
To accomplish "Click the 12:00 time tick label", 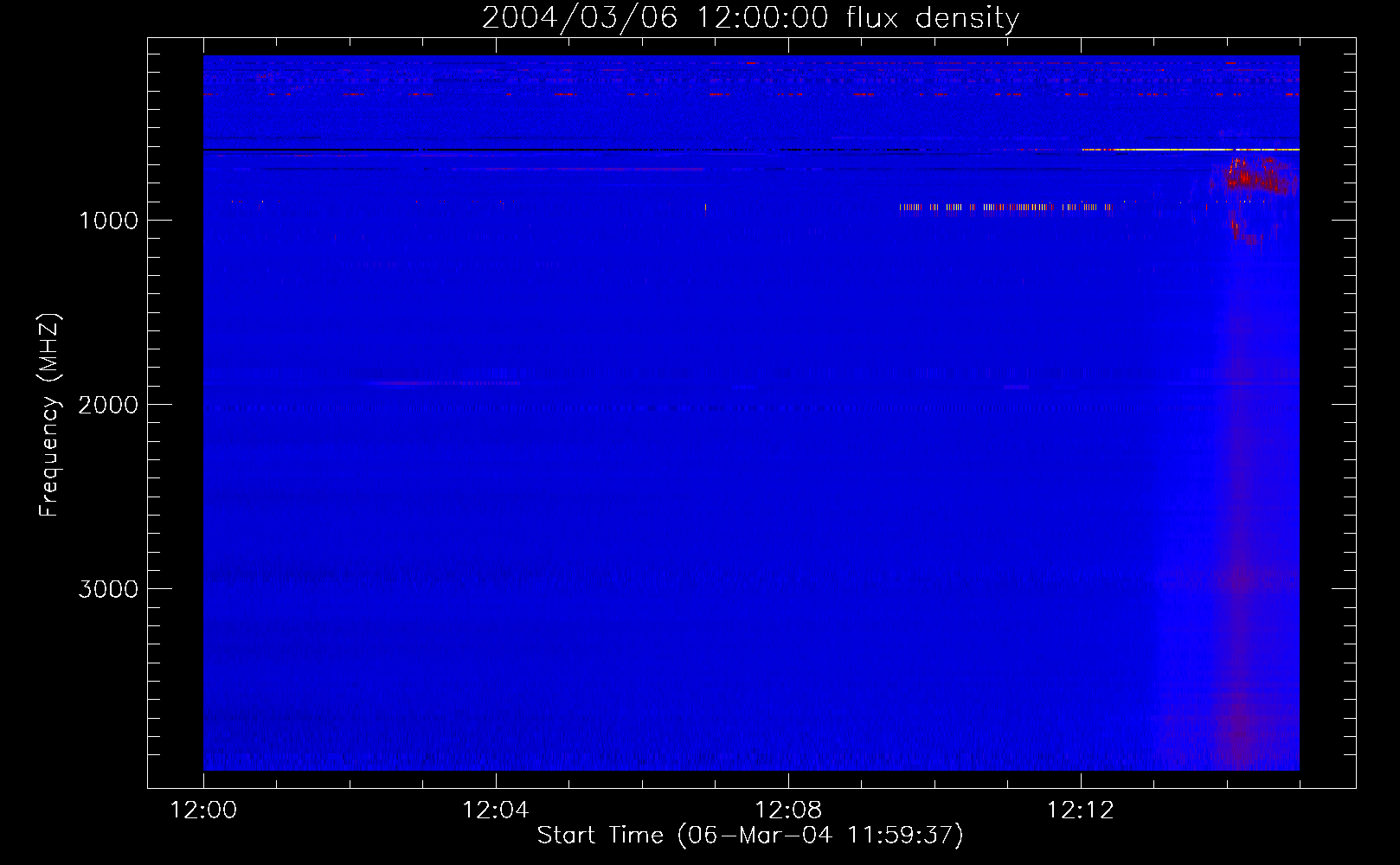I will click(x=203, y=811).
